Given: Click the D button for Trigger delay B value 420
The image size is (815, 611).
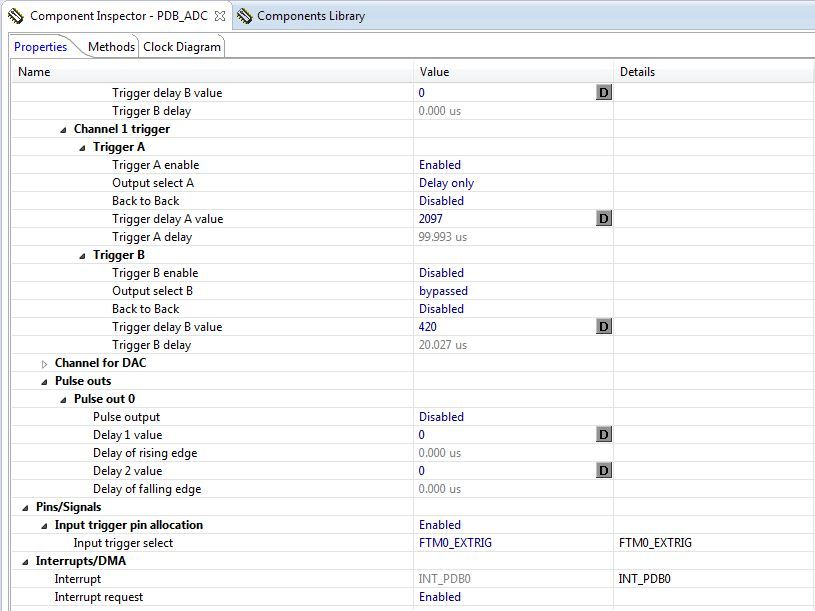Looking at the screenshot, I should pyautogui.click(x=603, y=327).
